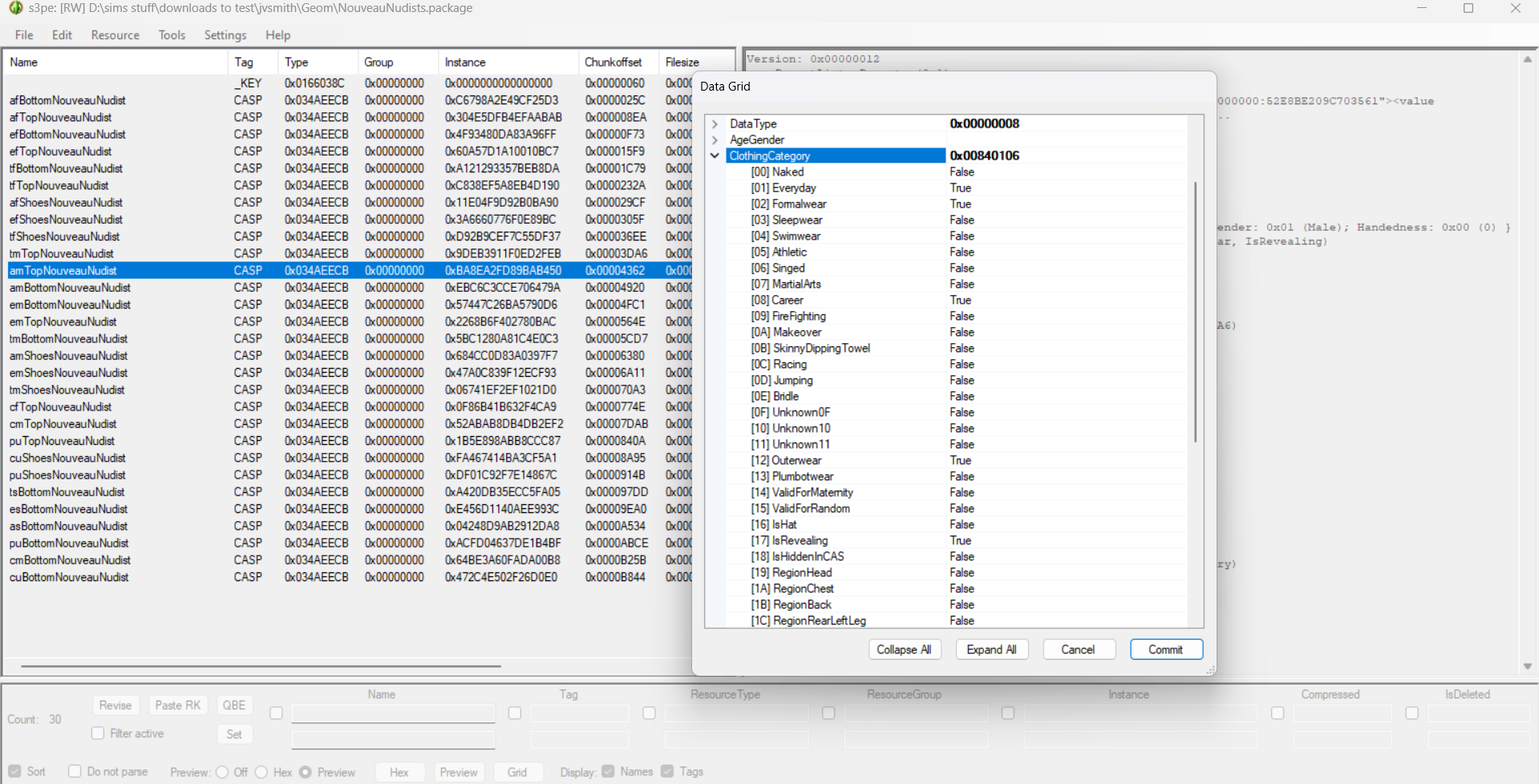Click the Revise button
Screen dimensions: 1539x784
click(x=115, y=705)
